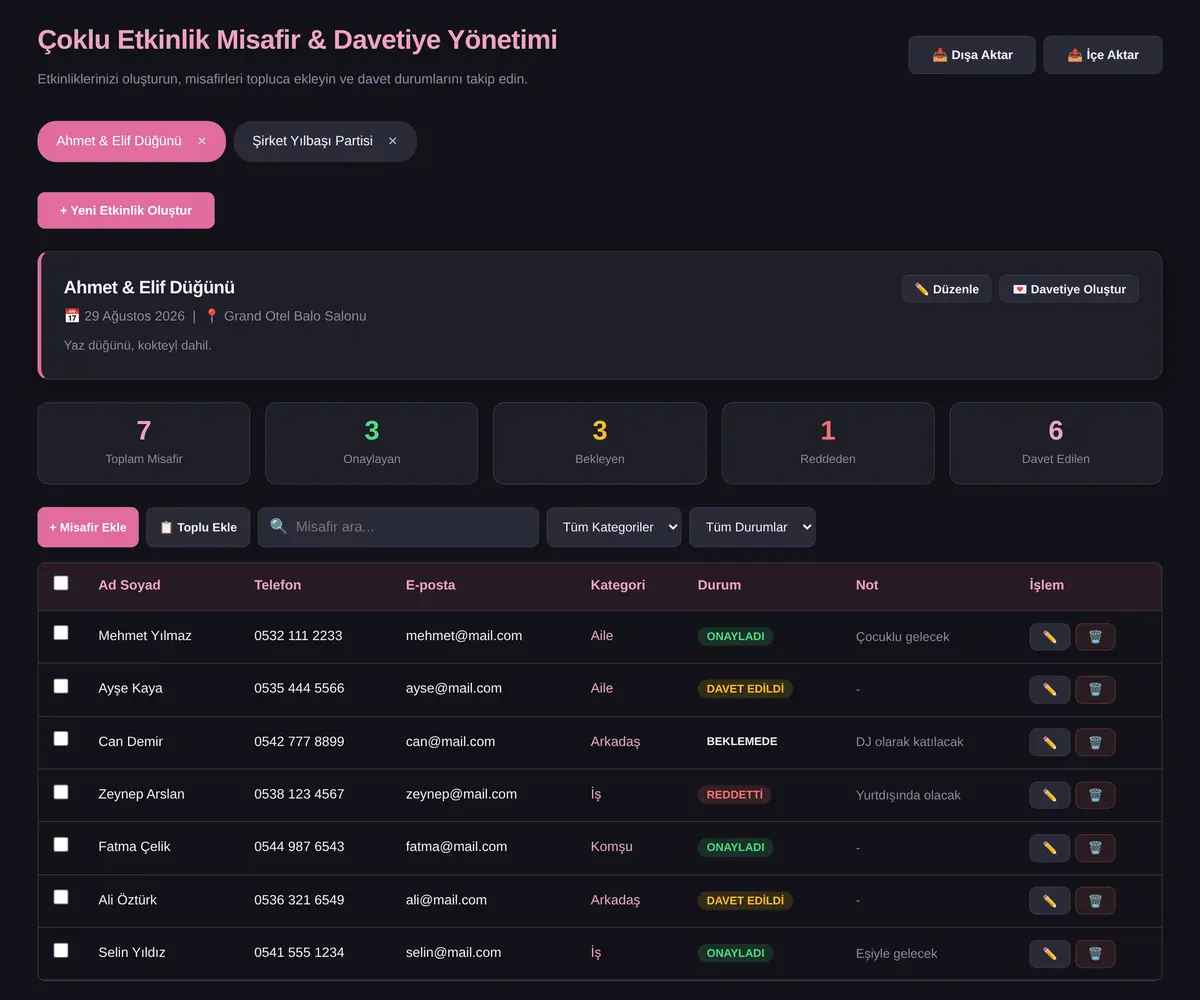Select Zeynep Arslan's row checkbox
The width and height of the screenshot is (1200, 1000).
click(61, 792)
